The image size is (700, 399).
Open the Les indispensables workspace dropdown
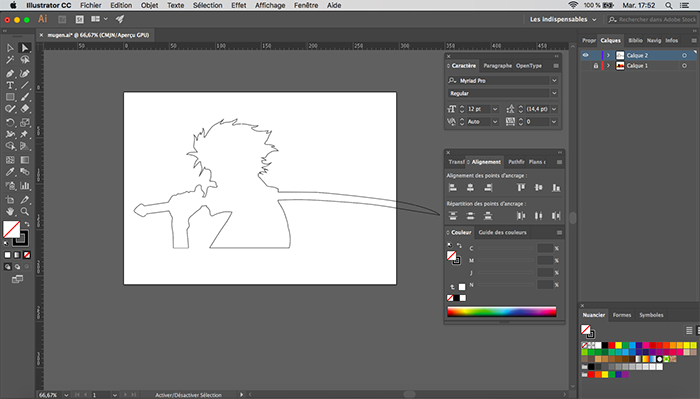coord(563,19)
